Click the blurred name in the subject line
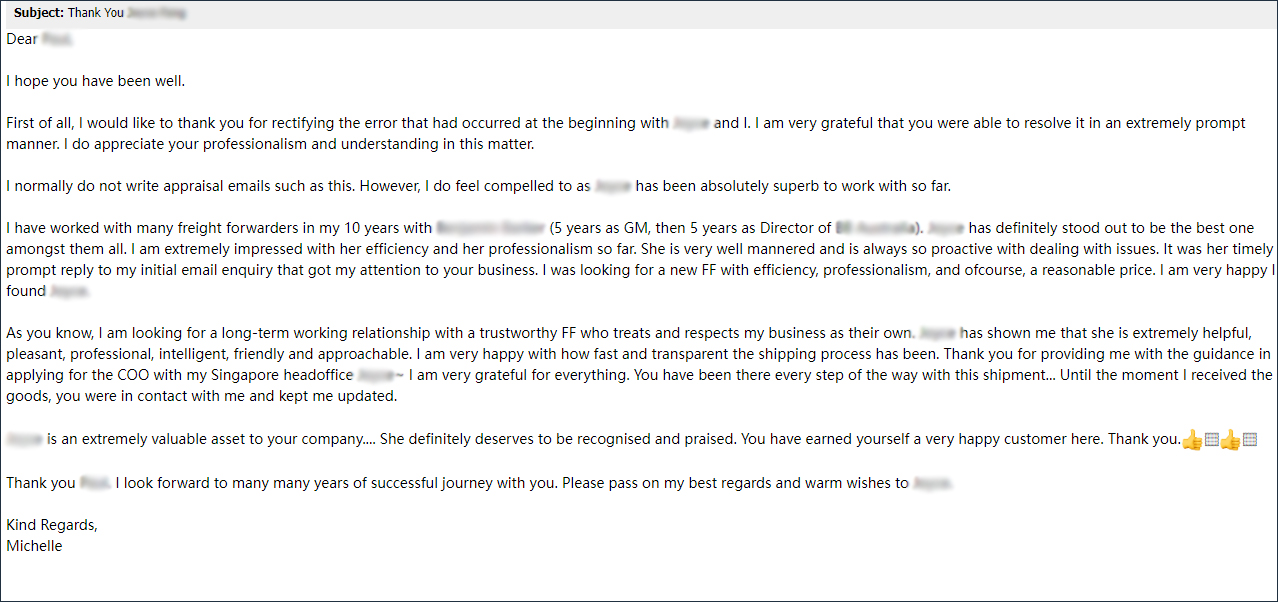The image size is (1278, 602). coord(157,13)
